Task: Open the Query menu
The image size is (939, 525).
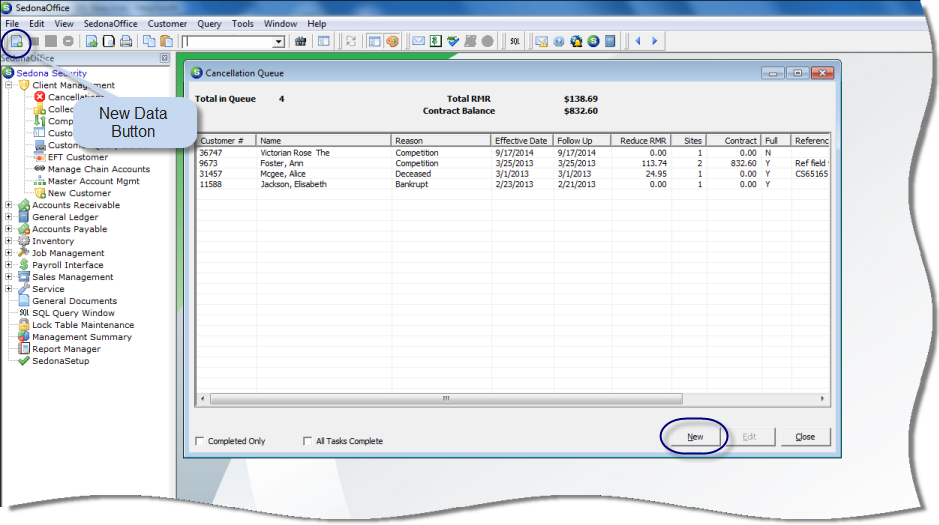Action: pyautogui.click(x=209, y=24)
